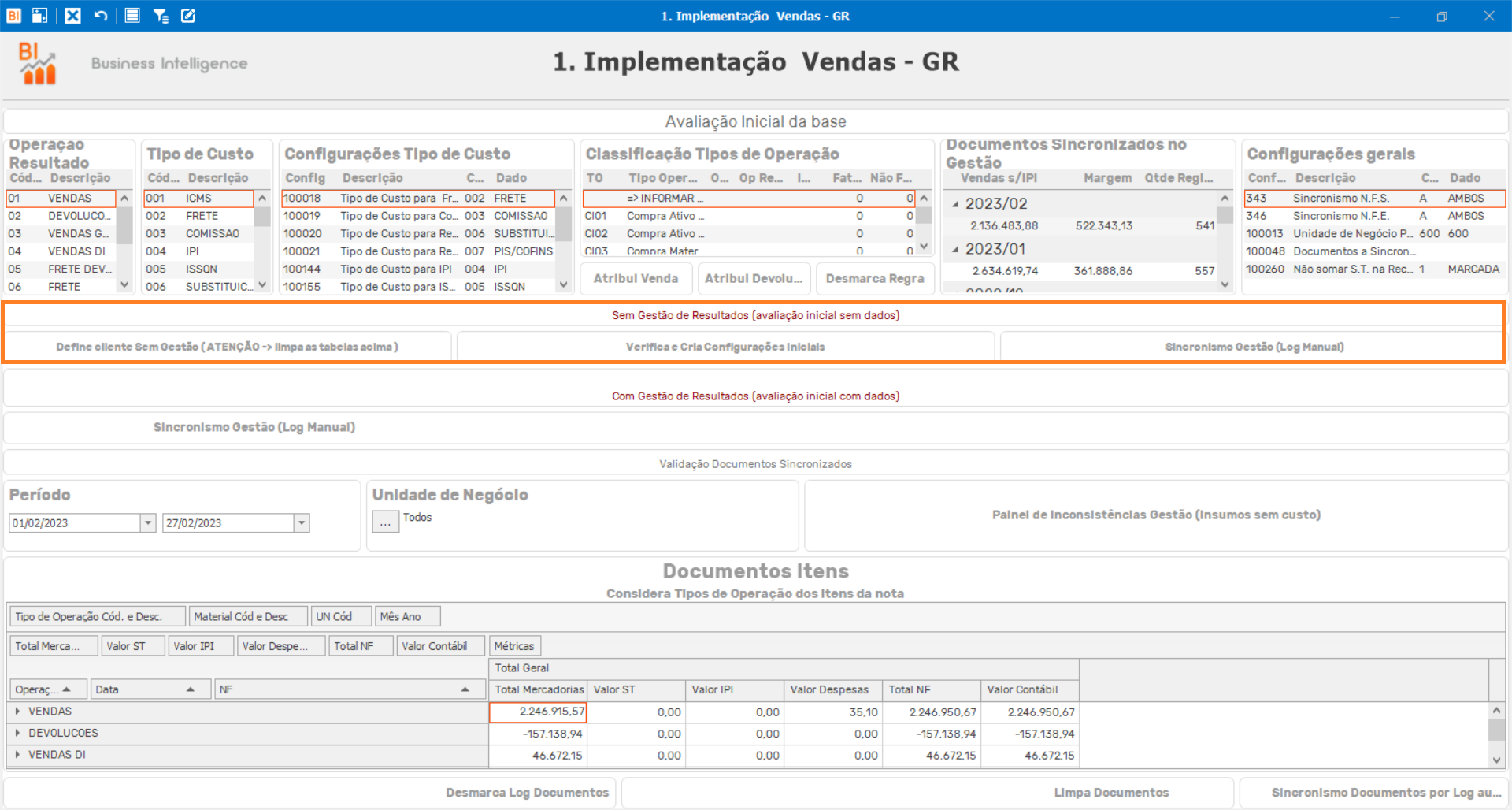Click the Tipo de Operação Cód. e Desc. field
The height and width of the screenshot is (810, 1512).
(x=98, y=616)
